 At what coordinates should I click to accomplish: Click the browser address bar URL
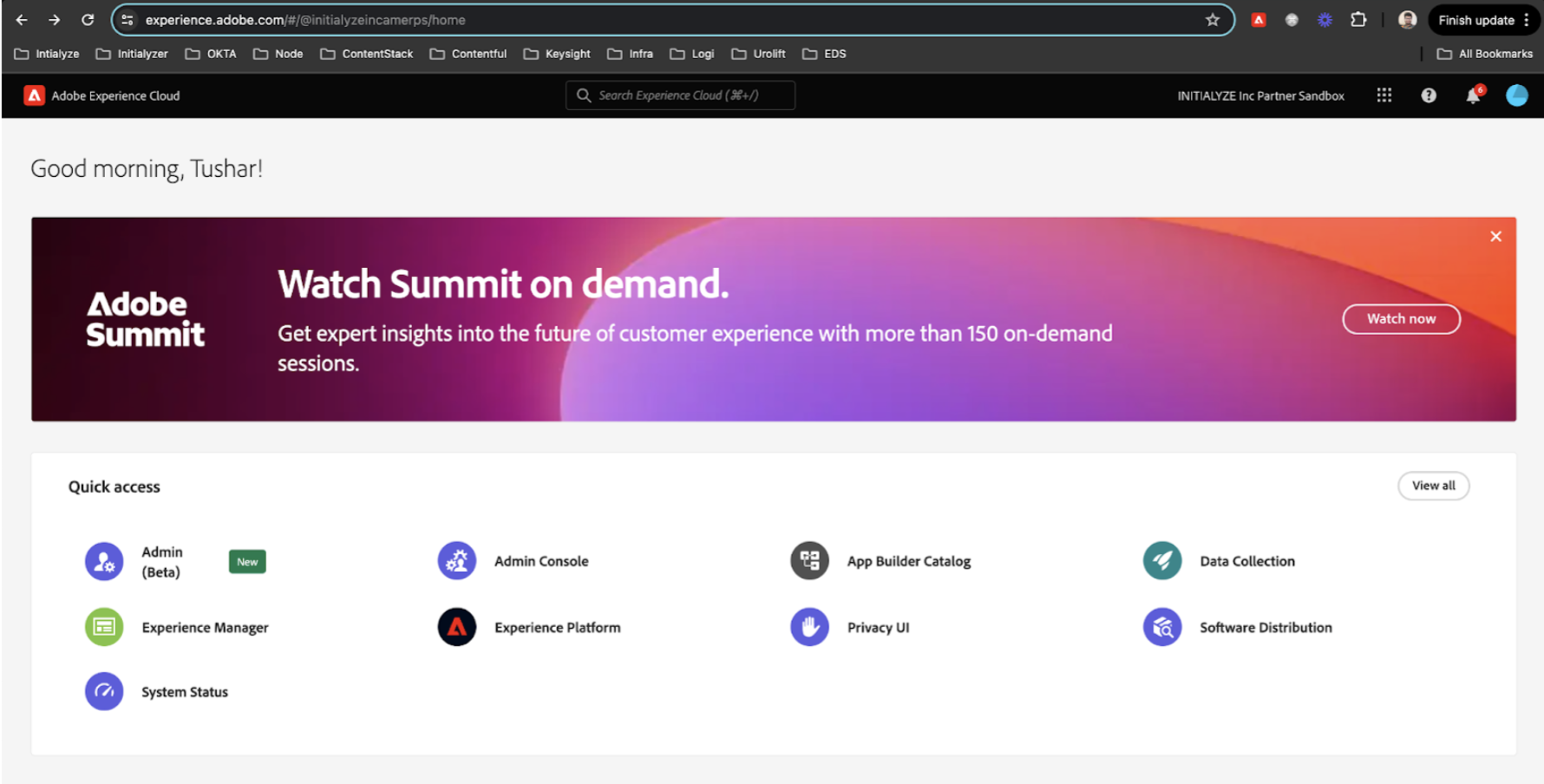click(305, 20)
